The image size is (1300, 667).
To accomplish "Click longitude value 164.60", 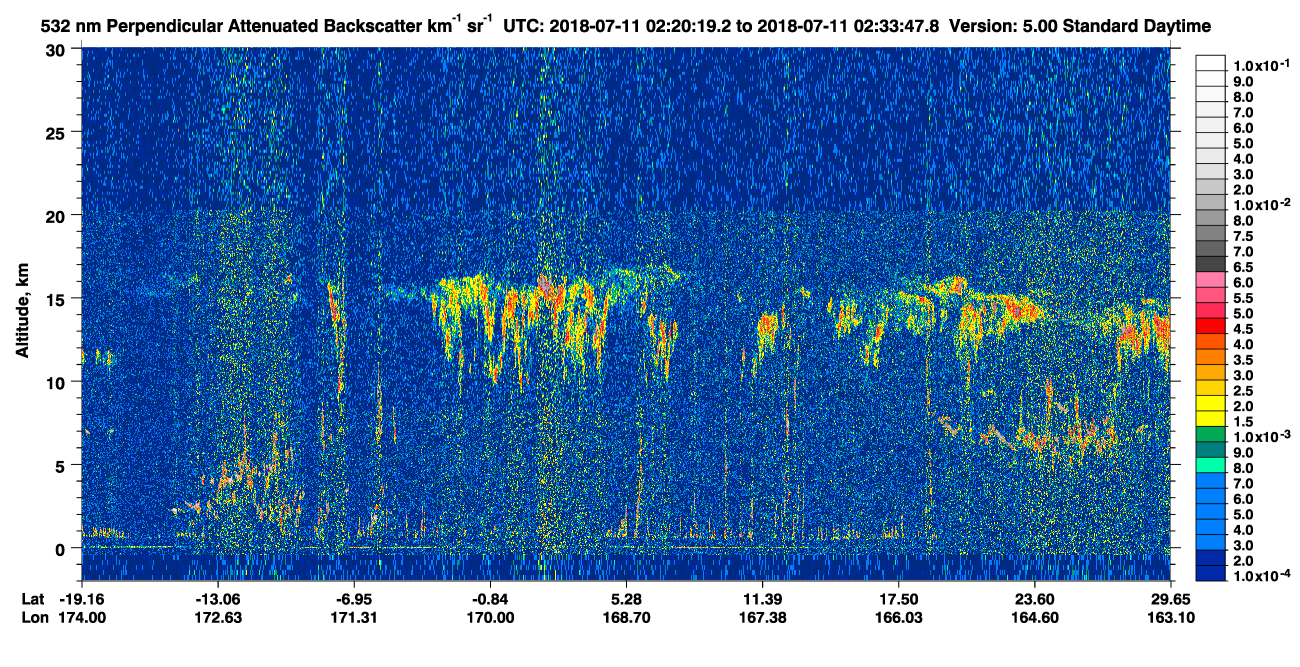I will tap(1035, 617).
